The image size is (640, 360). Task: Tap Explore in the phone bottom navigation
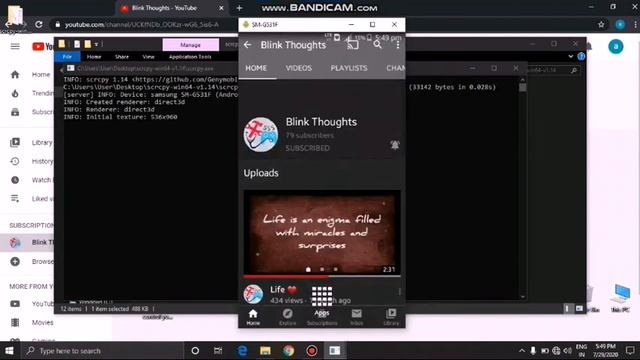click(287, 317)
